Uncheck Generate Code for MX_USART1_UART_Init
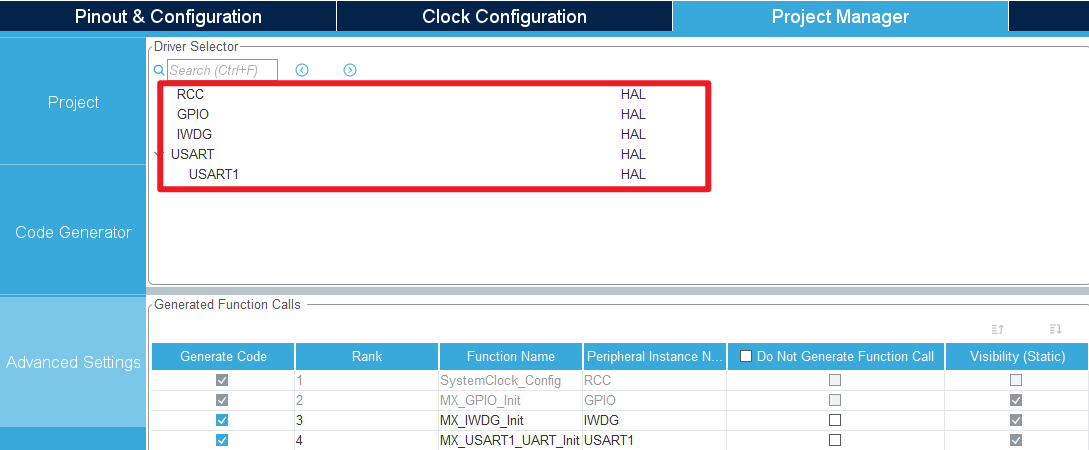1089x450 pixels. (x=222, y=440)
